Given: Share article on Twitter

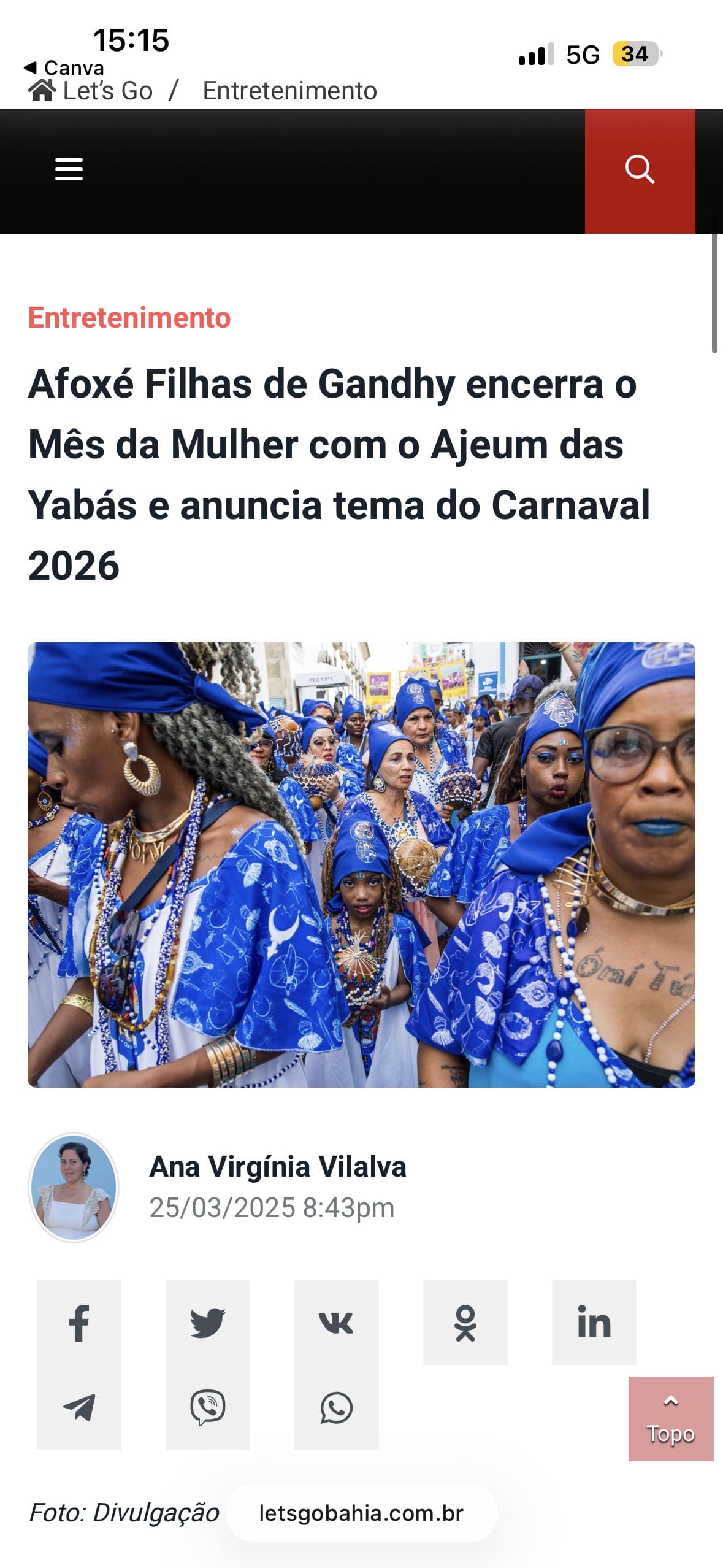Looking at the screenshot, I should tap(208, 1323).
